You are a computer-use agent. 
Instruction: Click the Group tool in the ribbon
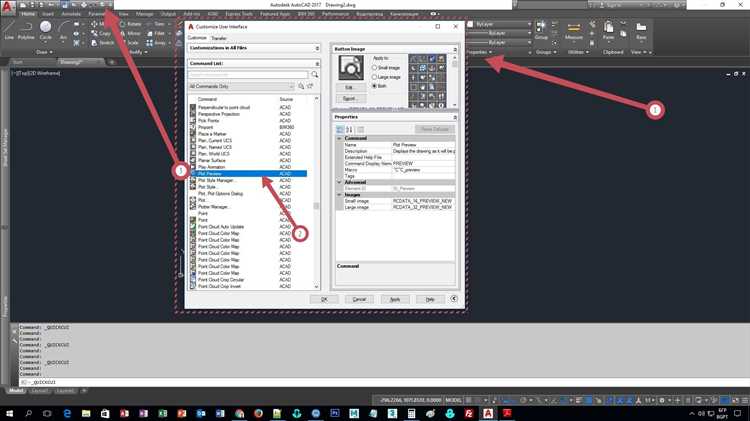tap(541, 30)
